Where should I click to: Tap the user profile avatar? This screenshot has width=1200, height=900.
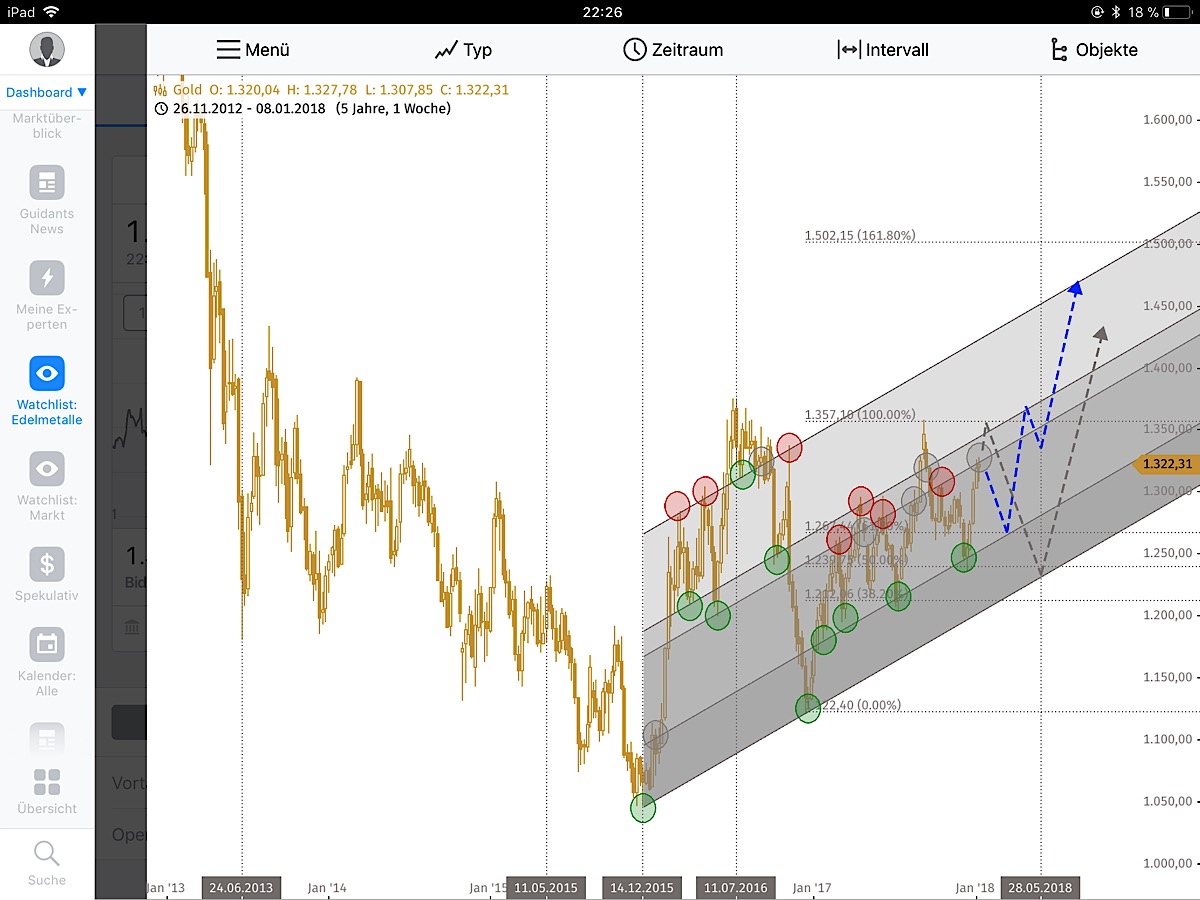coord(45,48)
